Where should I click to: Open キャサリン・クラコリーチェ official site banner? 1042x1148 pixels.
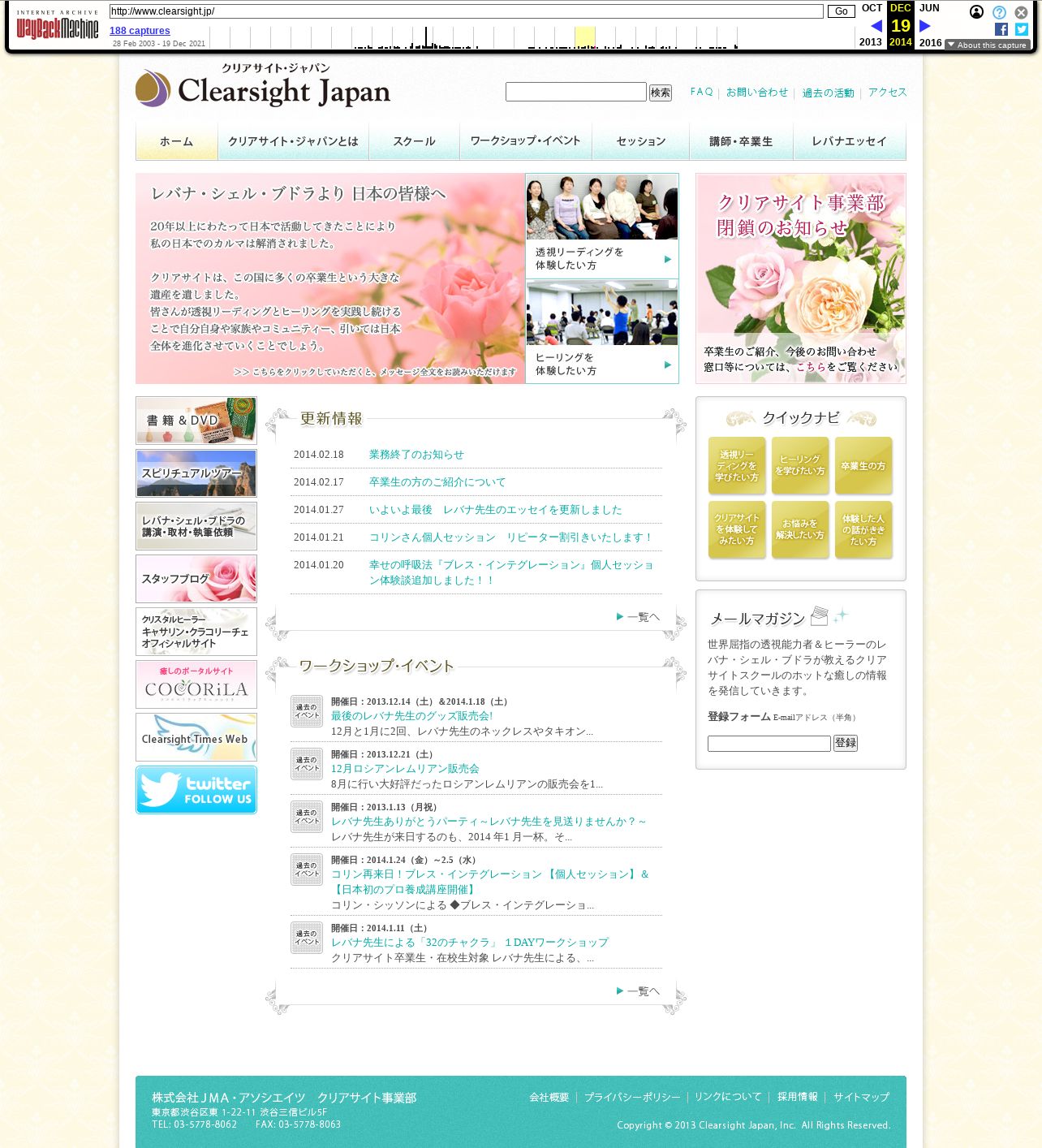196,632
